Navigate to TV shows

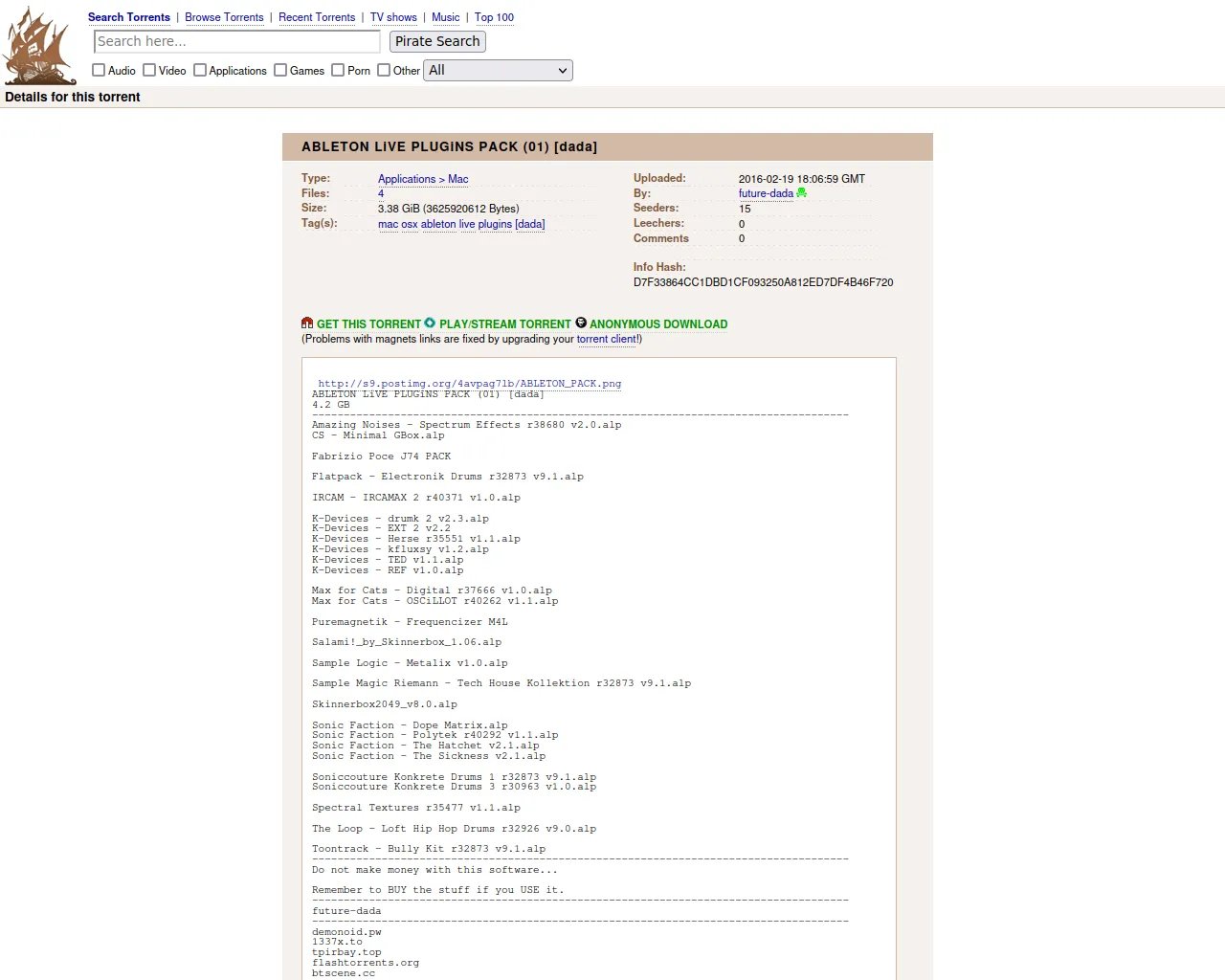[393, 17]
